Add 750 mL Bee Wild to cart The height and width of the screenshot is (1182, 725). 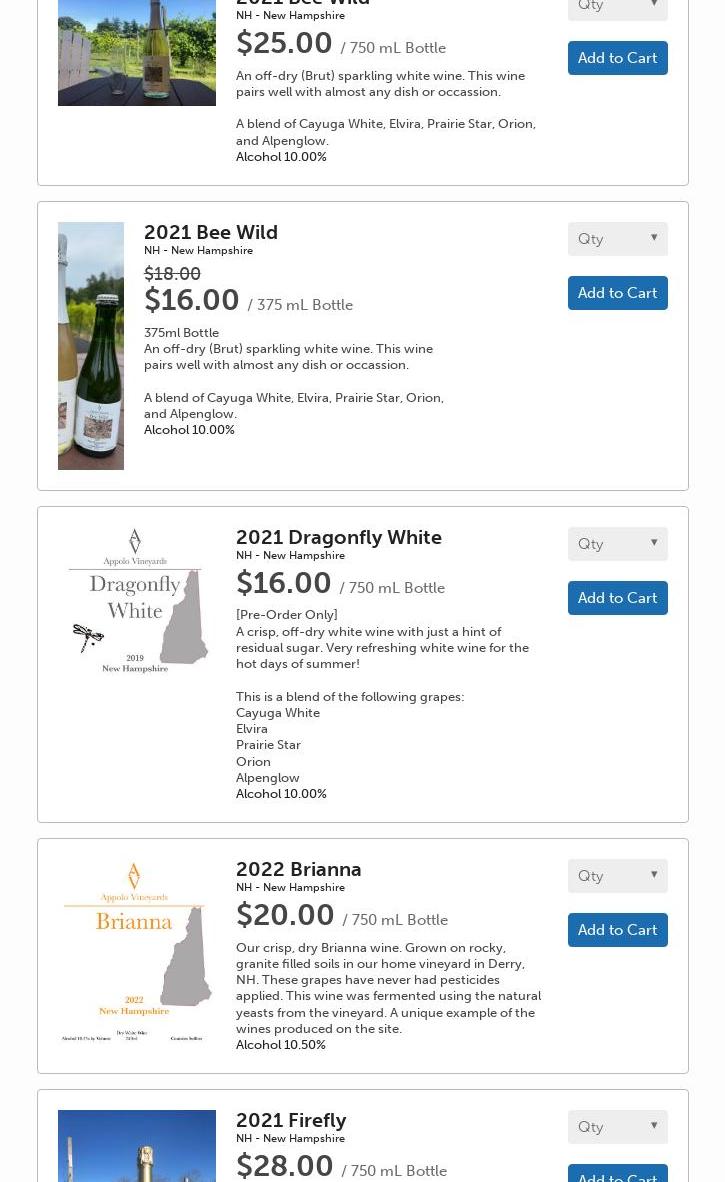point(617,58)
